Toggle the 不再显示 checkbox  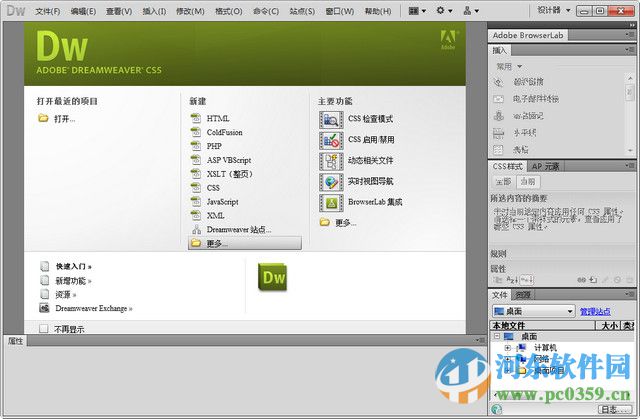click(x=44, y=328)
